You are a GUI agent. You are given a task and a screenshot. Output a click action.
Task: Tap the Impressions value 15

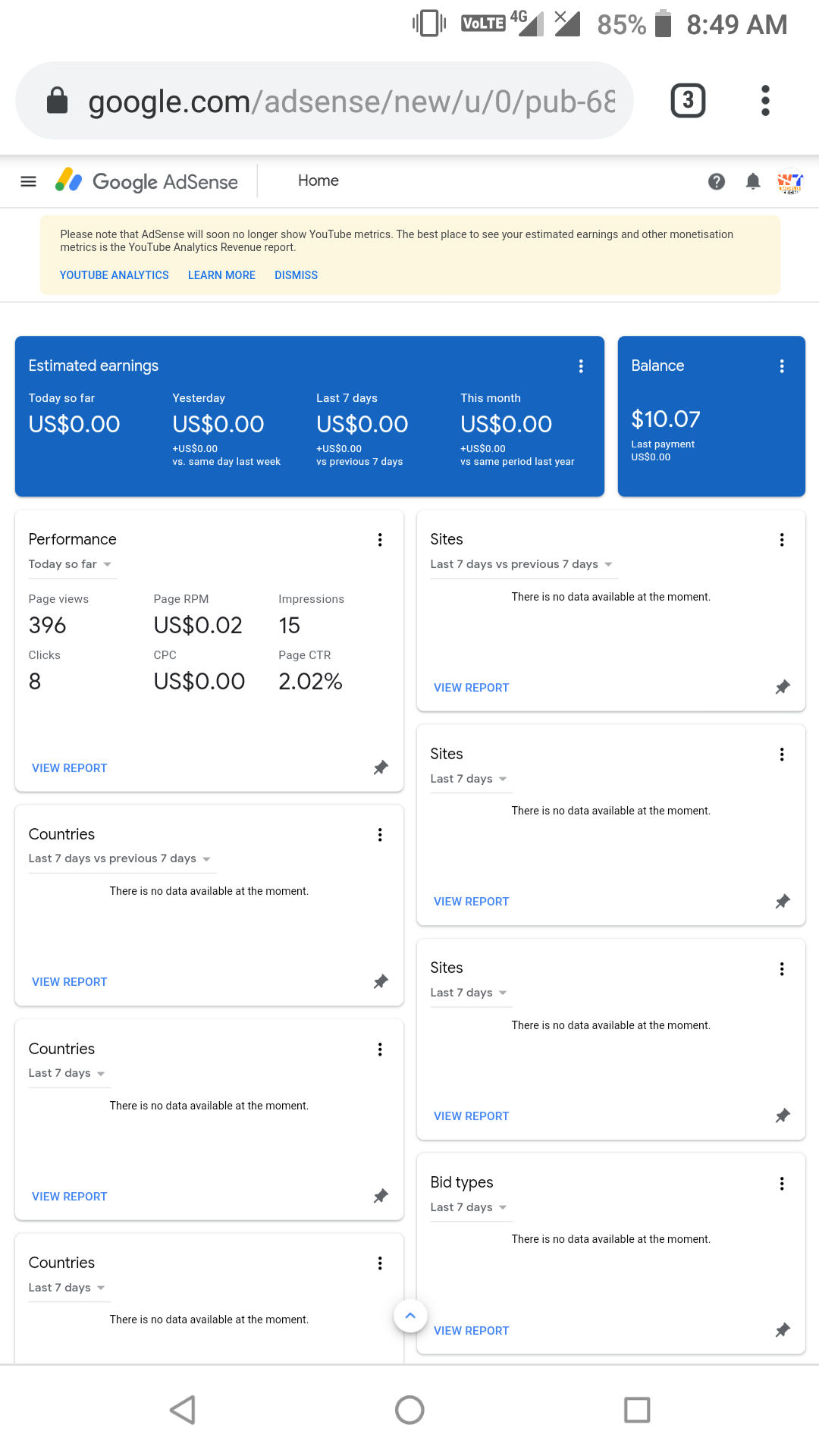[x=290, y=626]
